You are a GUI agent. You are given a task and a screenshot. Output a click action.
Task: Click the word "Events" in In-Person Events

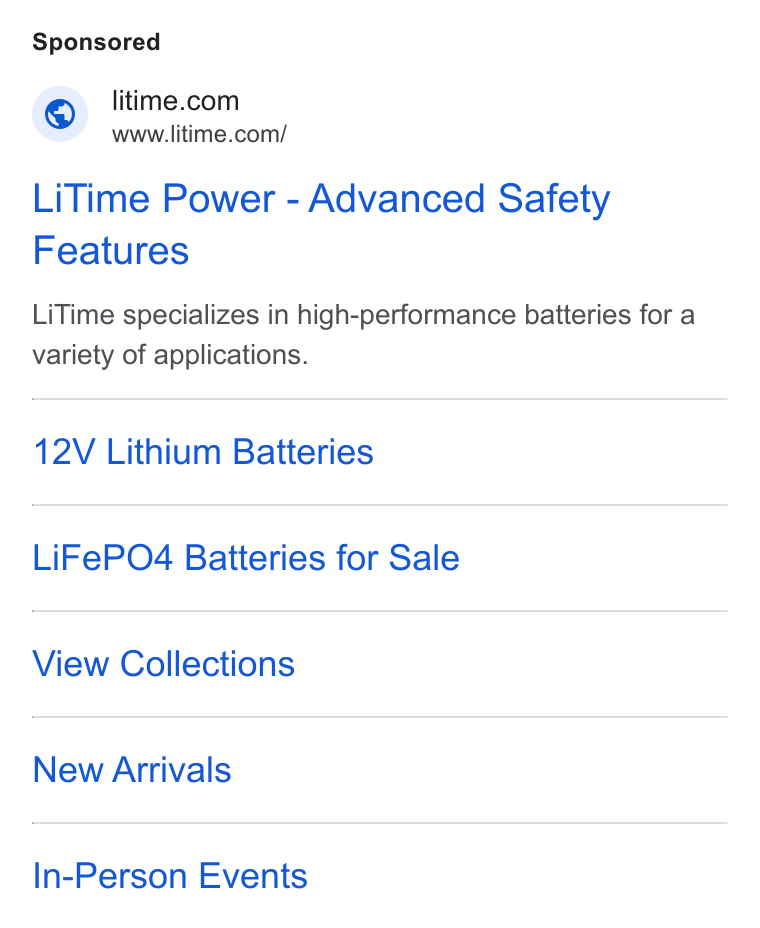click(253, 876)
